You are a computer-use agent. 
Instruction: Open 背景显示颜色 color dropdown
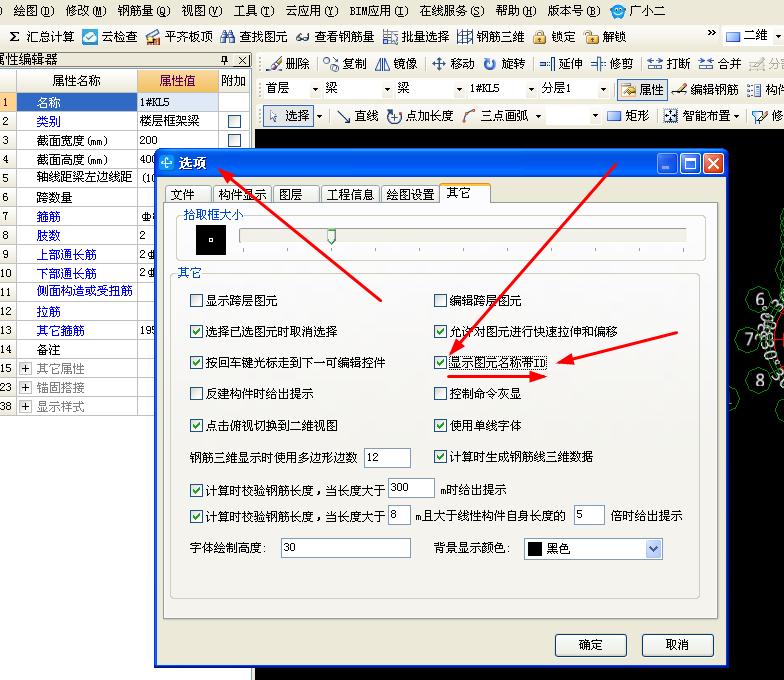(x=654, y=549)
